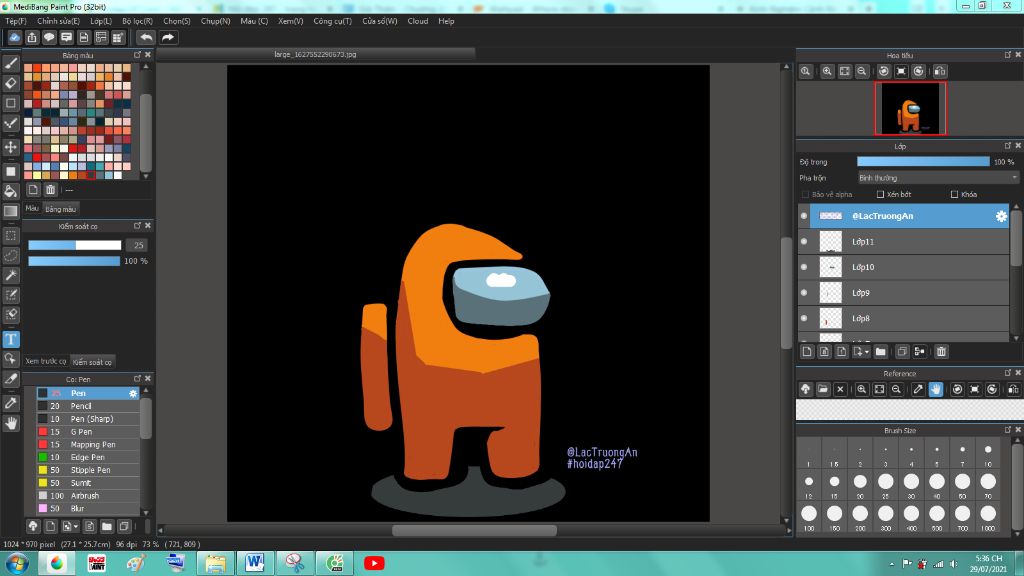Open the Pha trộn blend mode dropdown
The height and width of the screenshot is (576, 1024).
pos(937,178)
